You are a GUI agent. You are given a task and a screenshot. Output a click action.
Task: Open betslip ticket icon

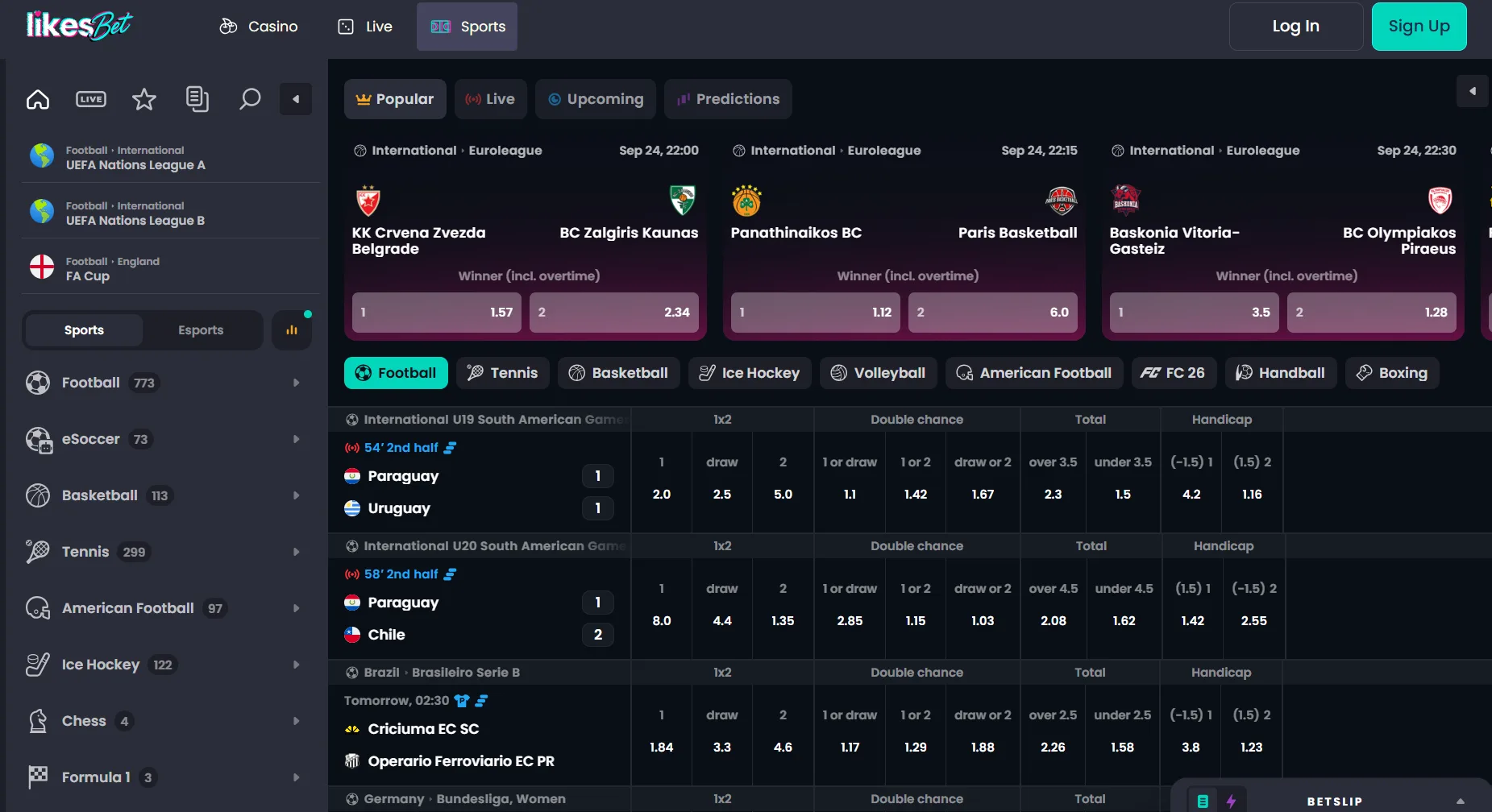pos(1203,801)
